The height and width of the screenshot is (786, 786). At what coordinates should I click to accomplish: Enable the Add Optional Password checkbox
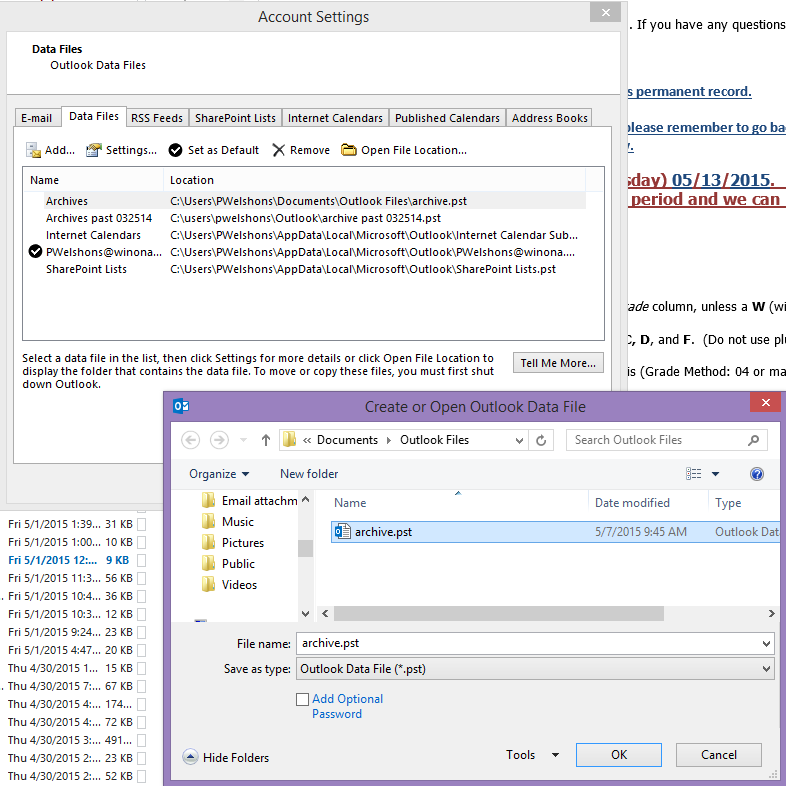point(302,700)
